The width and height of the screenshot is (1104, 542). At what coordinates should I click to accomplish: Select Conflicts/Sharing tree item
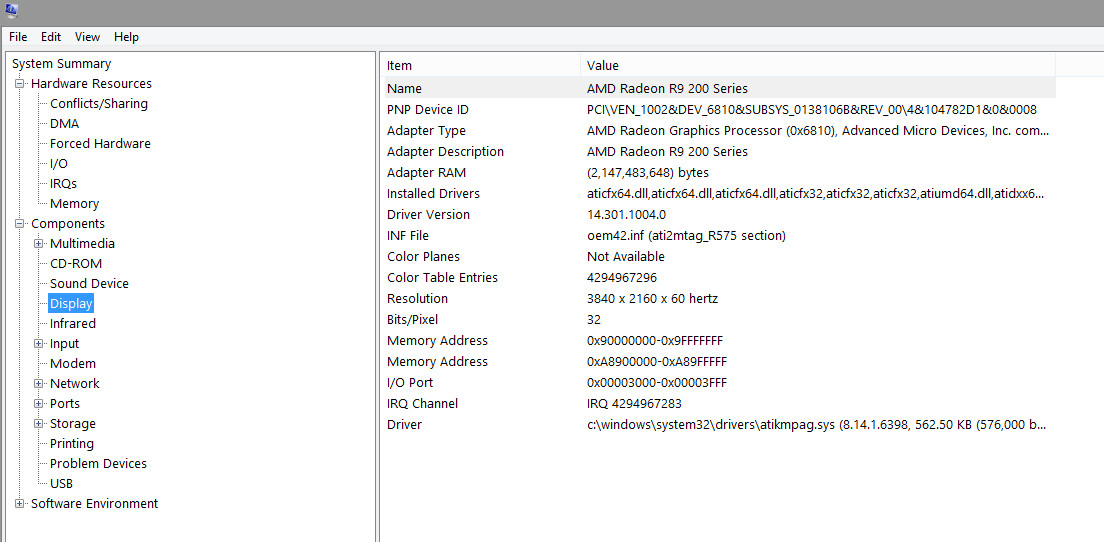pyautogui.click(x=99, y=103)
